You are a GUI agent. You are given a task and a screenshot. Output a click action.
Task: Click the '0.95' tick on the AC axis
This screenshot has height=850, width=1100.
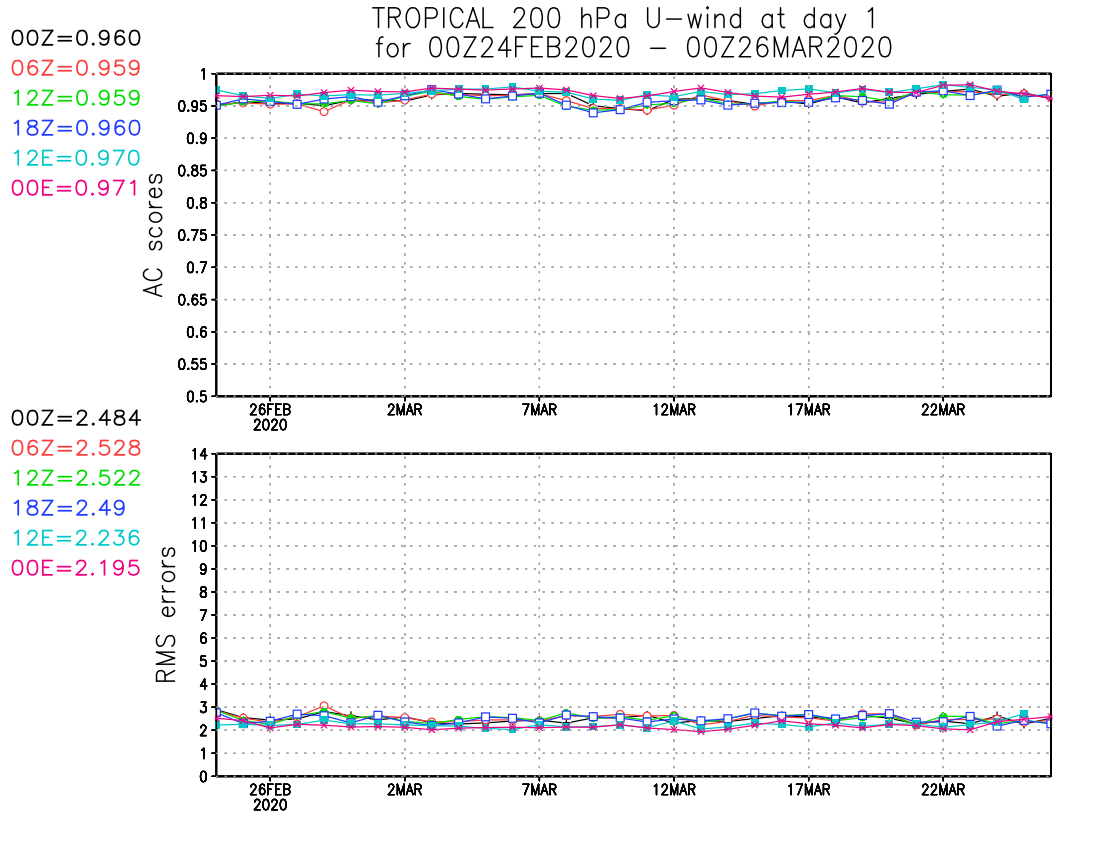point(192,107)
